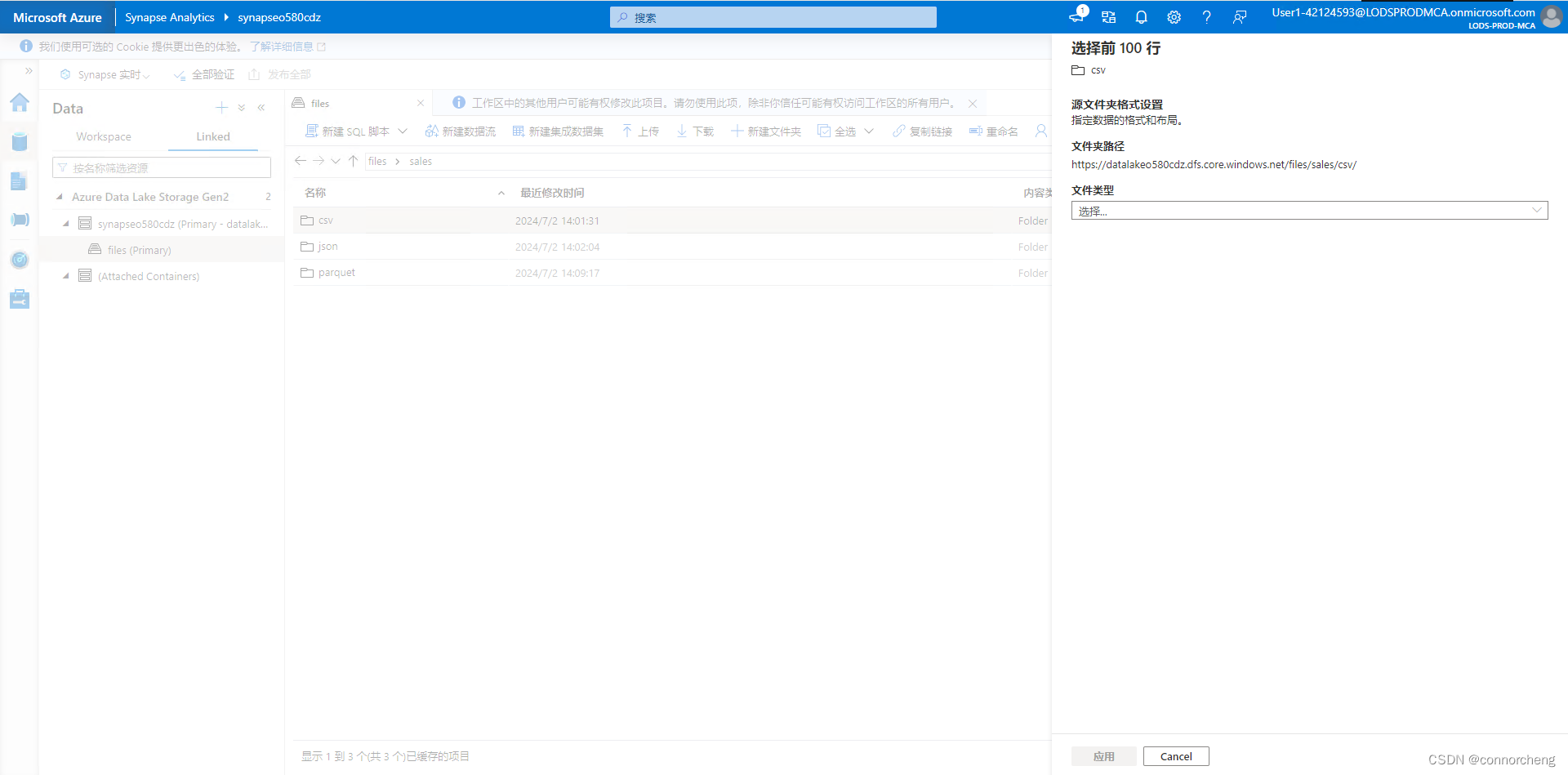Screen dimensions: 1568x775
Task: Click the Upload toolbar button
Action: [640, 131]
